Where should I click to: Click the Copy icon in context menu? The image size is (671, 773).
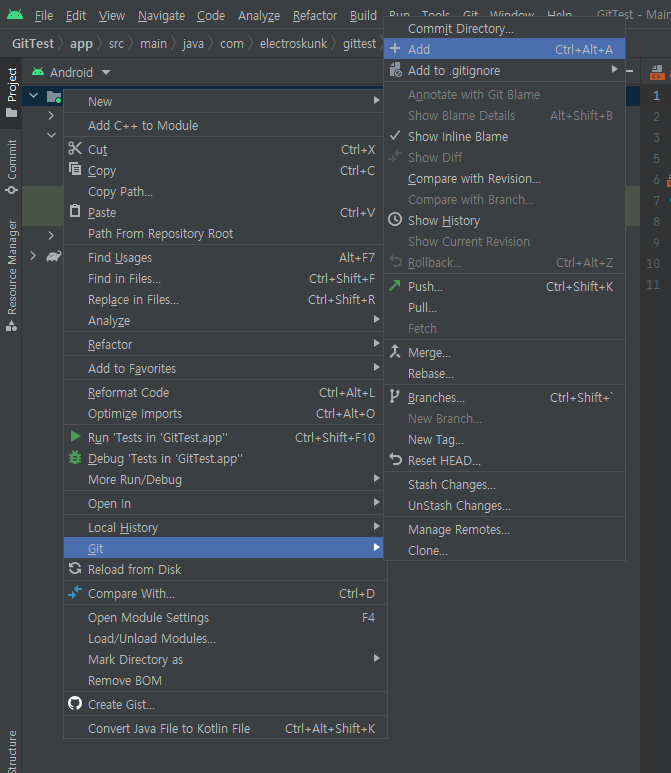point(75,169)
